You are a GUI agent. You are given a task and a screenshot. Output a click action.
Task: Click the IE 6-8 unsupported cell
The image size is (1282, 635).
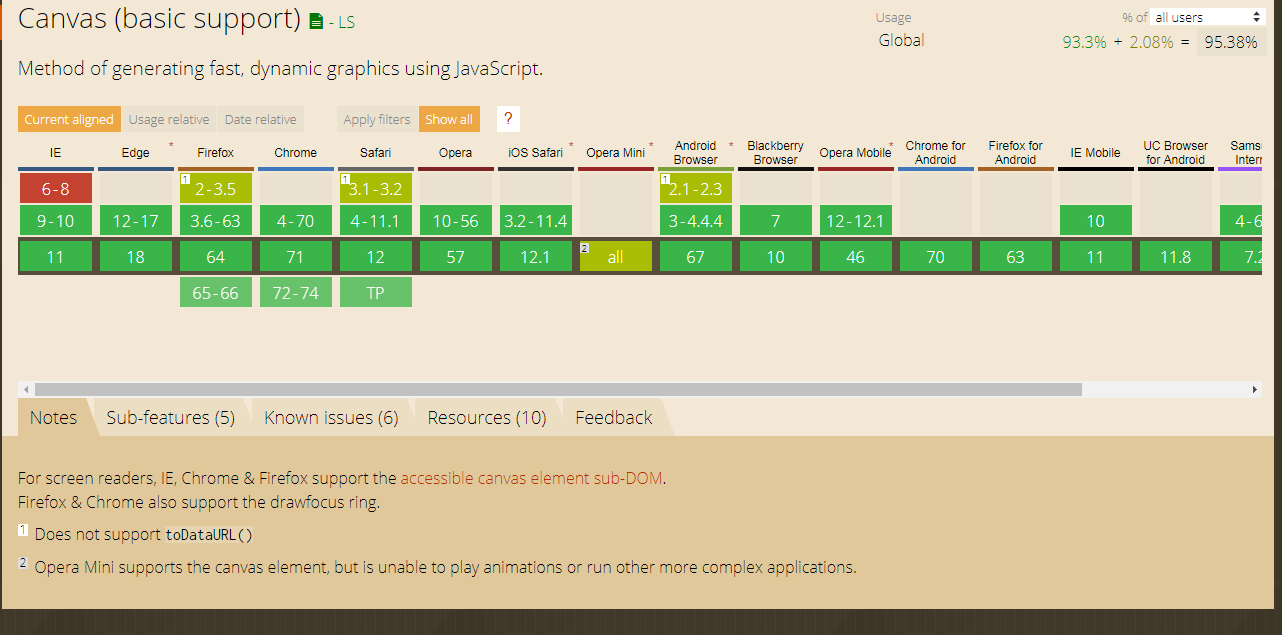pyautogui.click(x=55, y=189)
